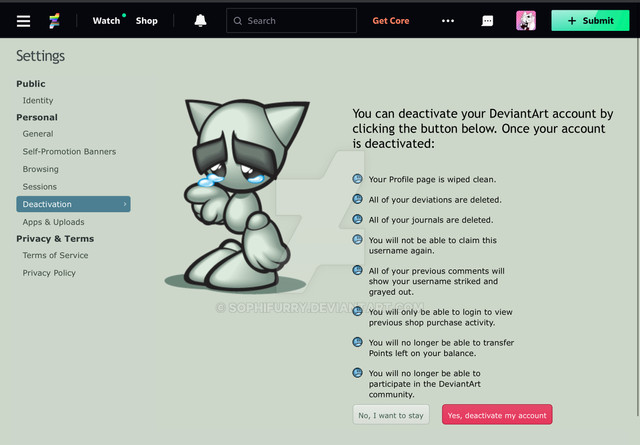The height and width of the screenshot is (445, 640).
Task: Select the Deactivation settings item
Action: [x=73, y=204]
